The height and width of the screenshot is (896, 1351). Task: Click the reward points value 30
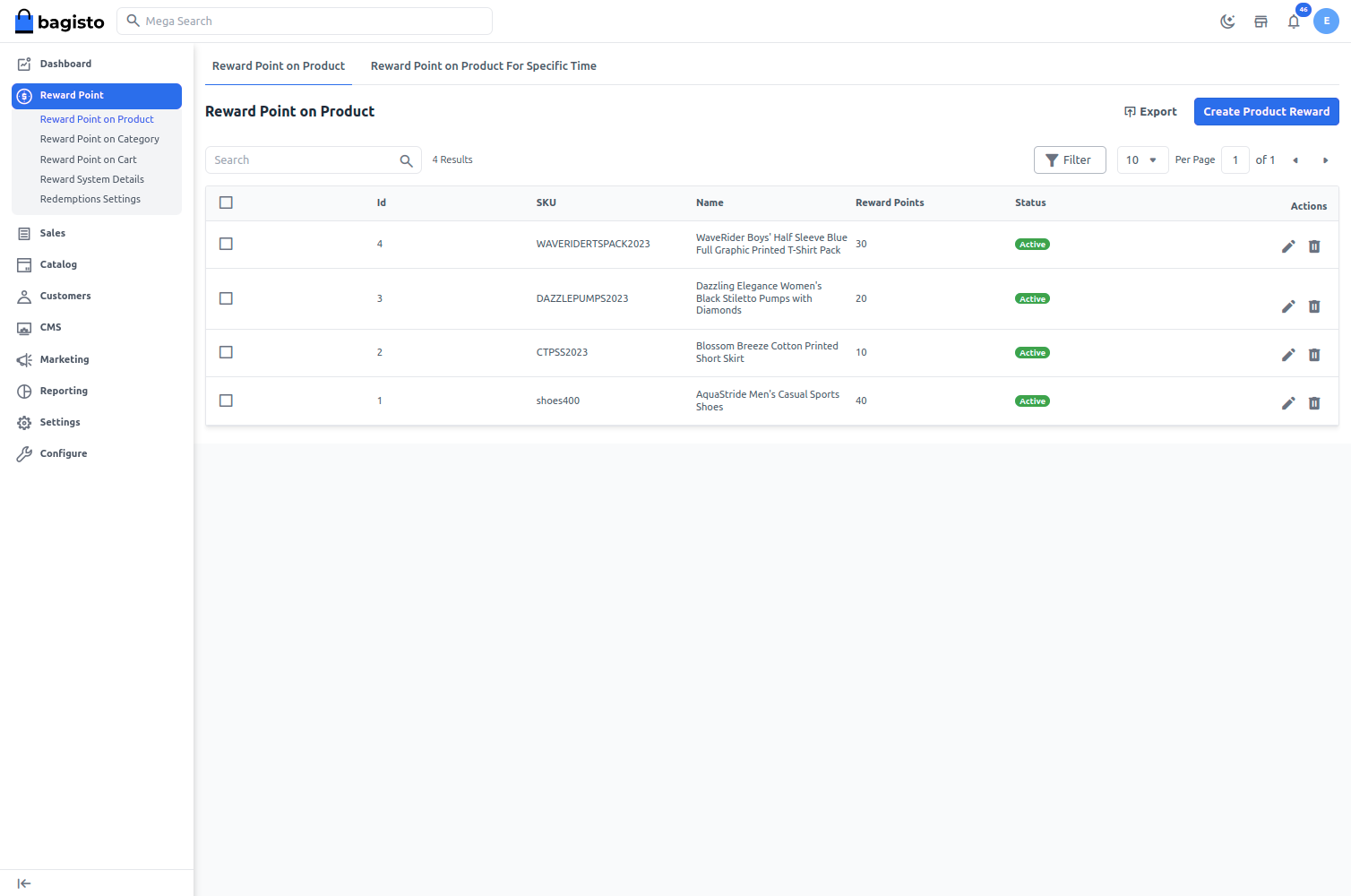tap(861, 244)
